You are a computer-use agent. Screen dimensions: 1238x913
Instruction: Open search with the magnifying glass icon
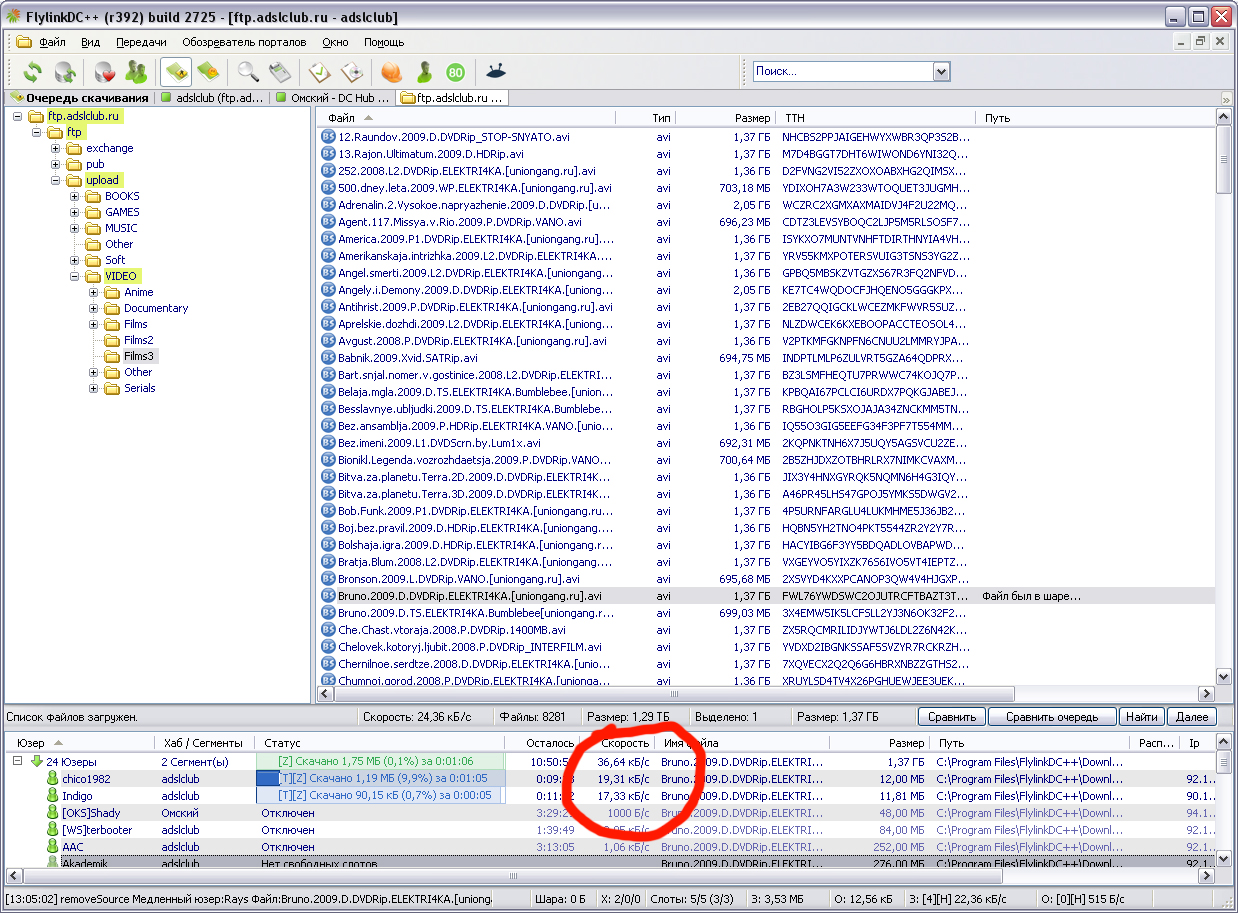pyautogui.click(x=248, y=72)
